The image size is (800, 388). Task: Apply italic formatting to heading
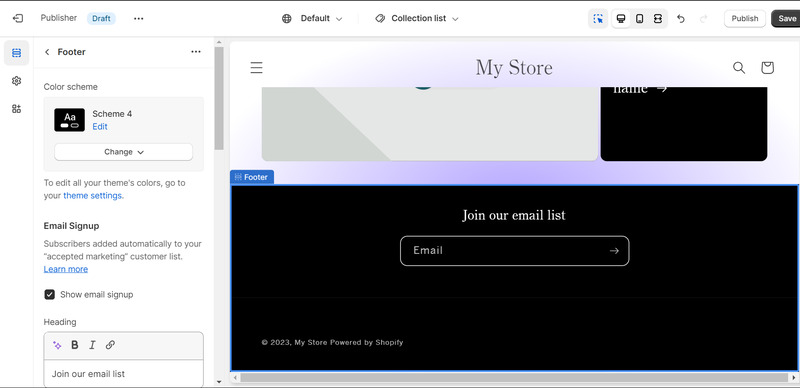(x=92, y=345)
